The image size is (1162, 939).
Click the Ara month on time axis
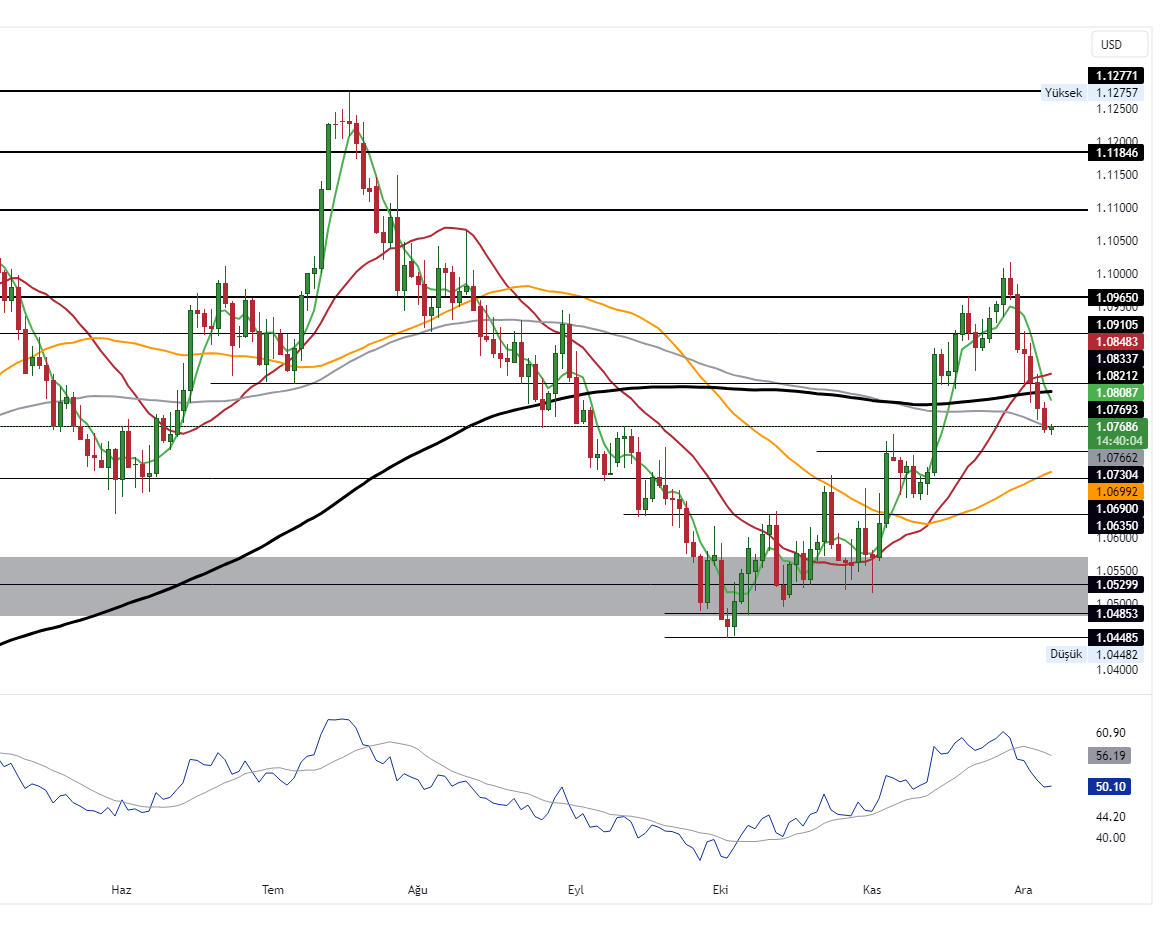[x=1023, y=889]
